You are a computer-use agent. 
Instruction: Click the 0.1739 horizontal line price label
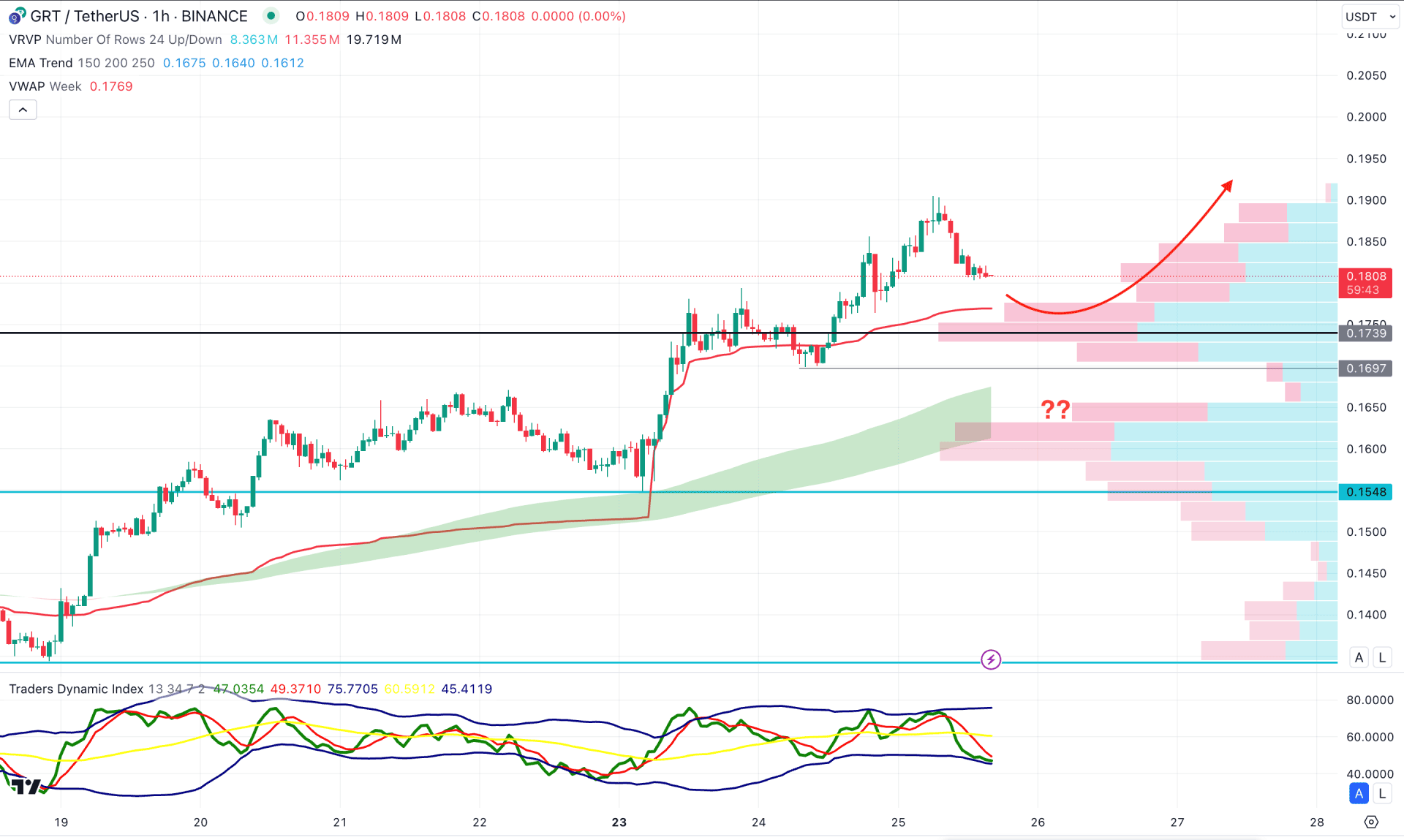[x=1365, y=333]
